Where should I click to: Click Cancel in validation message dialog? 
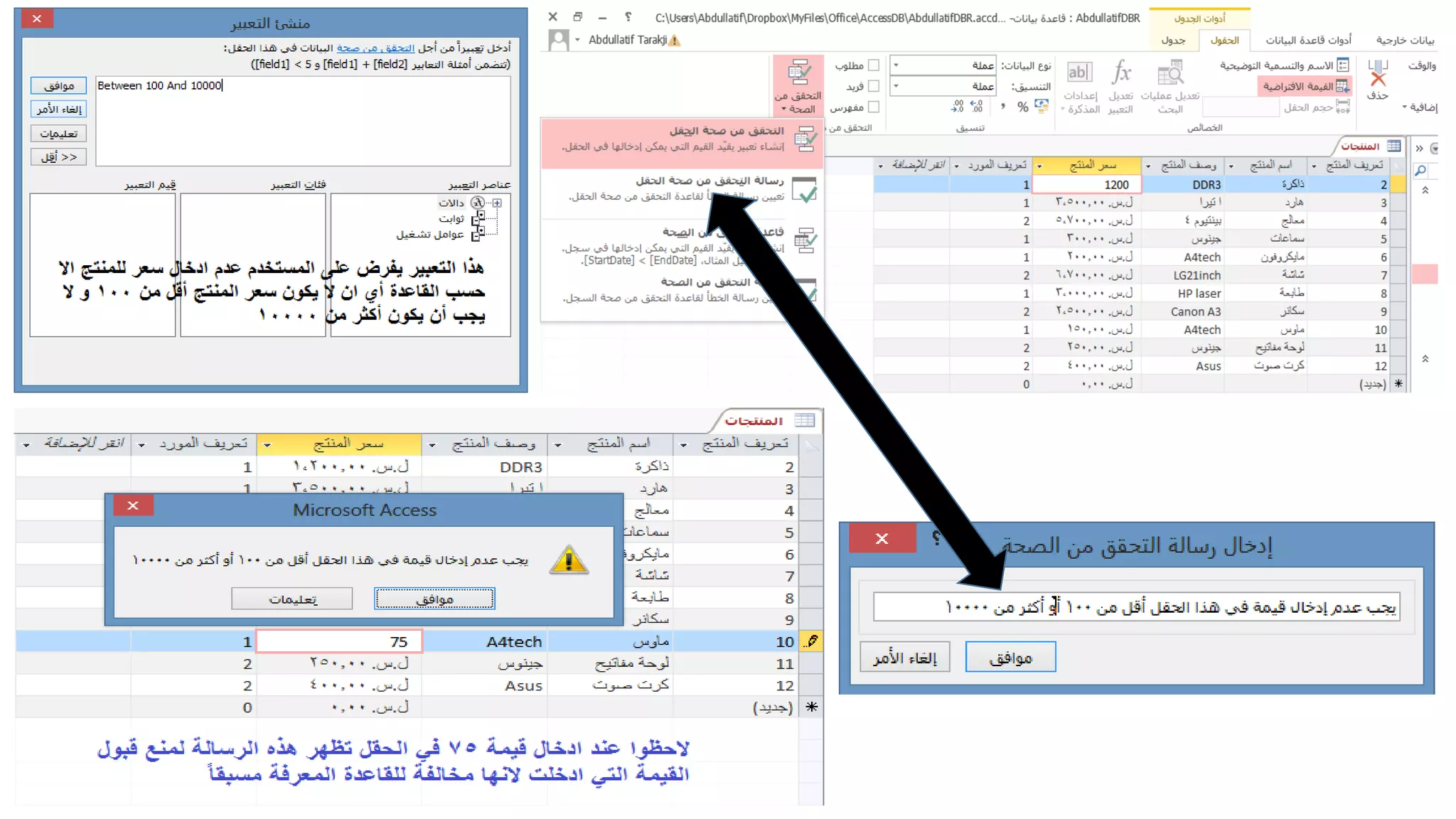click(x=904, y=658)
